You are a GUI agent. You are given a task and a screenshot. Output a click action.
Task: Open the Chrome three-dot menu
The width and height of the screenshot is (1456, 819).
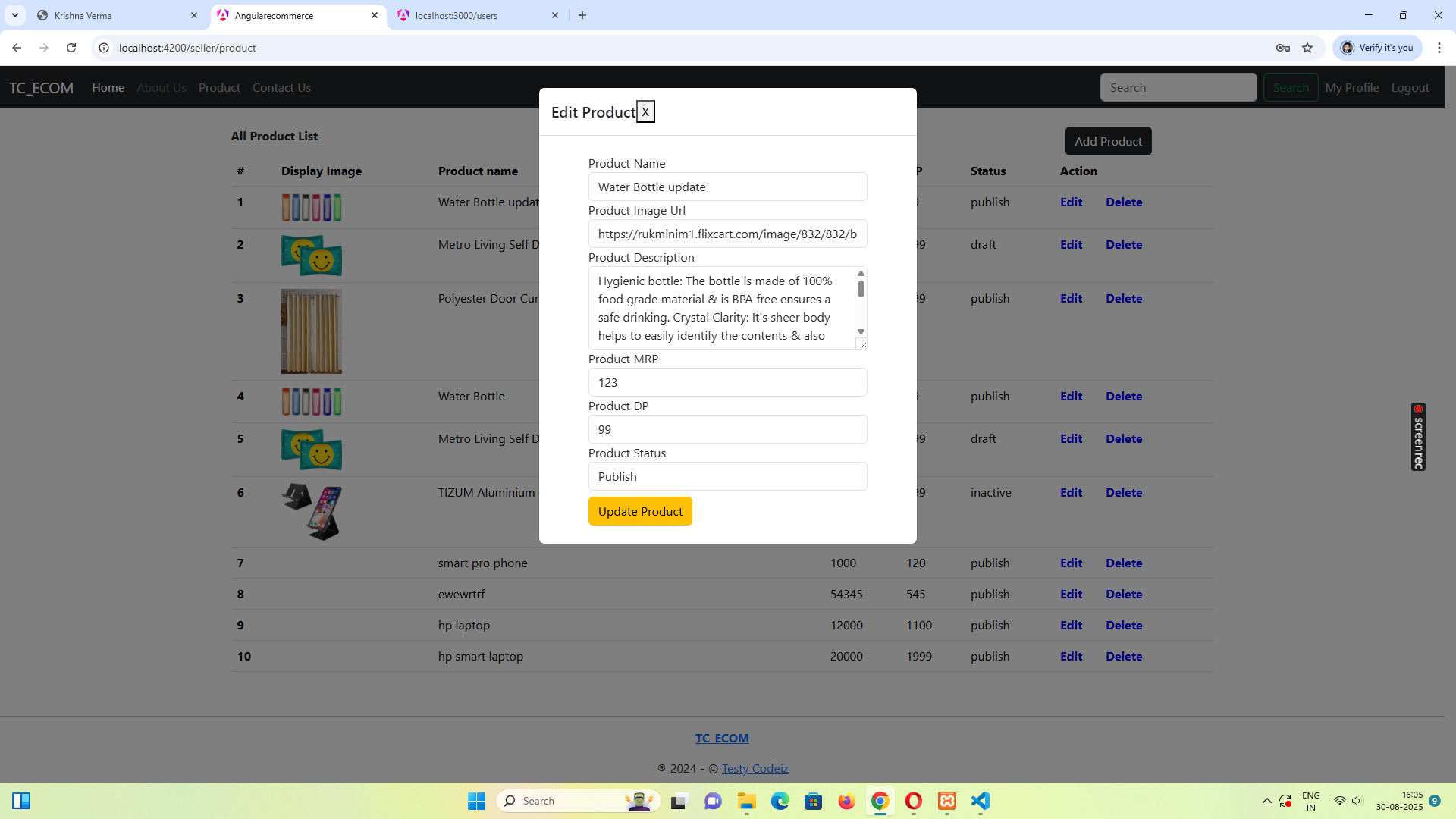tap(1439, 48)
